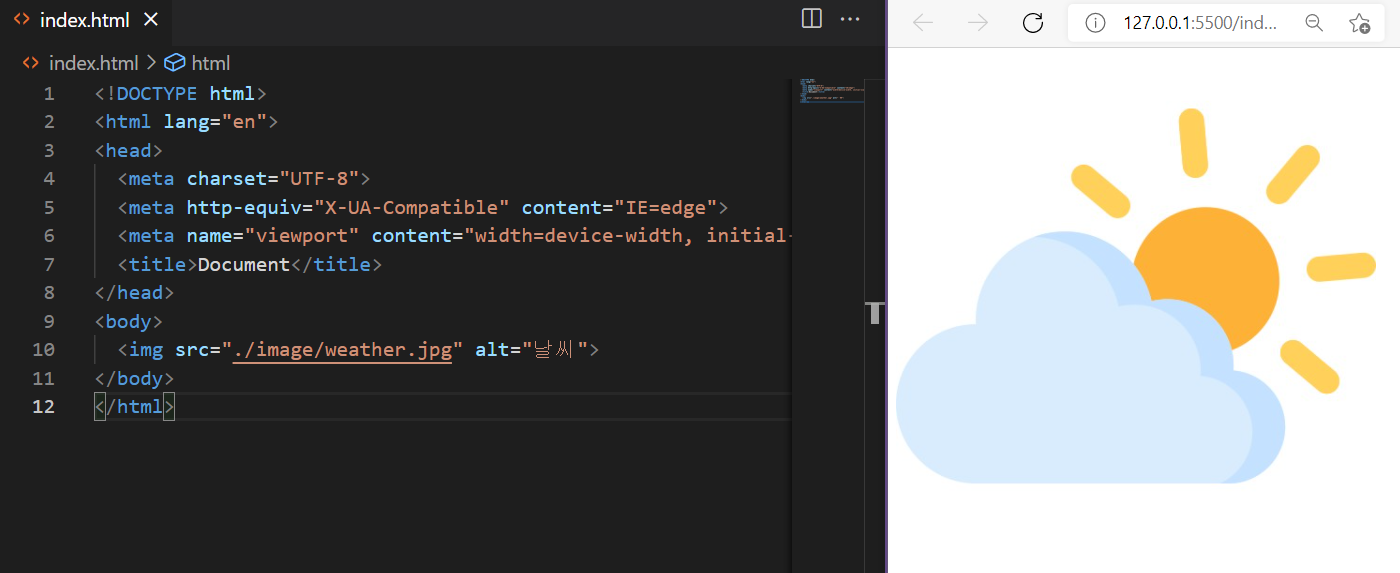Add this page to favorites star
Screen dimensions: 1400x573
point(1359,23)
